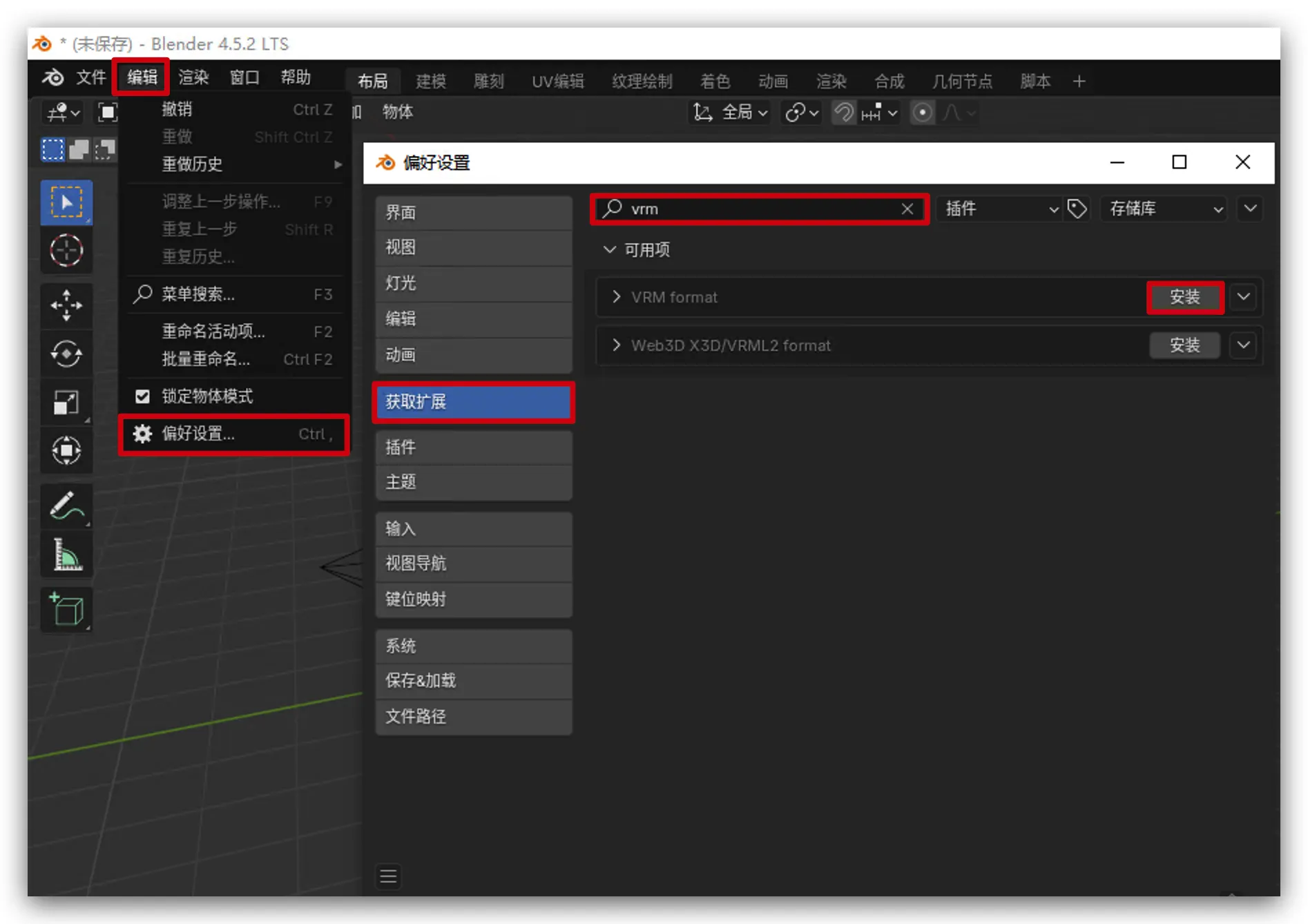
Task: Switch to the UV编辑 workspace tab
Action: point(557,81)
